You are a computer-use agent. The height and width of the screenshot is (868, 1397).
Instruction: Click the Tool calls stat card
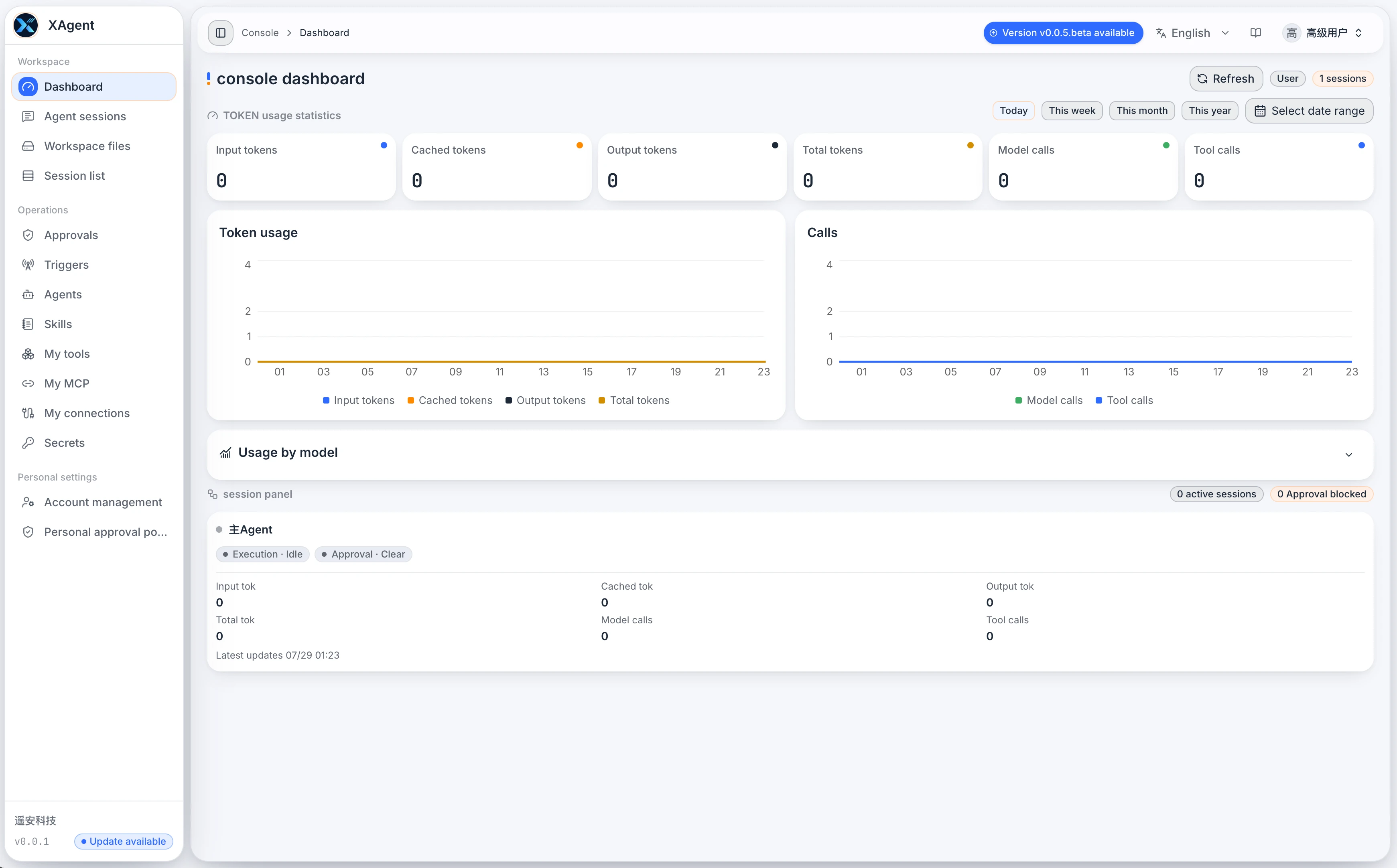tap(1279, 167)
